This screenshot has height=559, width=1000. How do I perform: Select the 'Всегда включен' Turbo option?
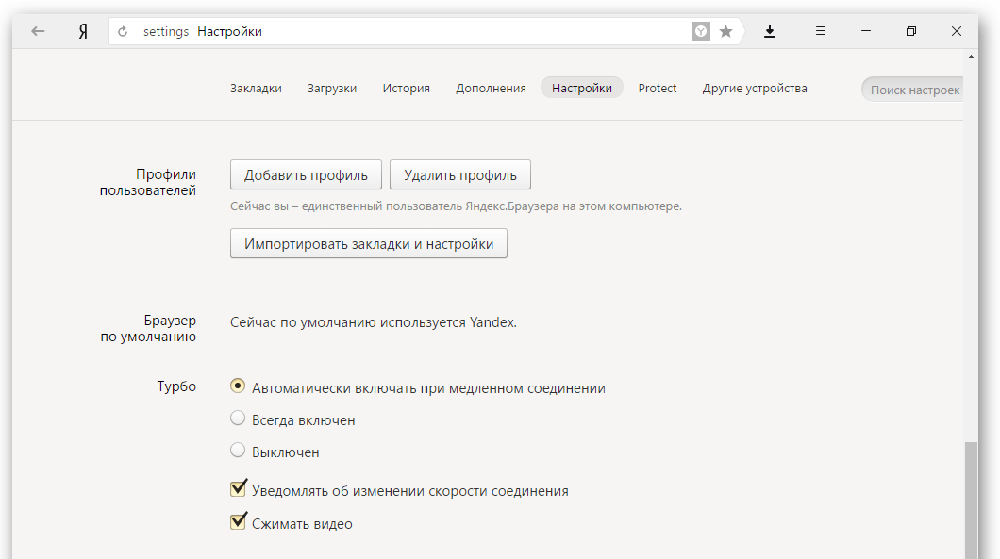point(238,419)
